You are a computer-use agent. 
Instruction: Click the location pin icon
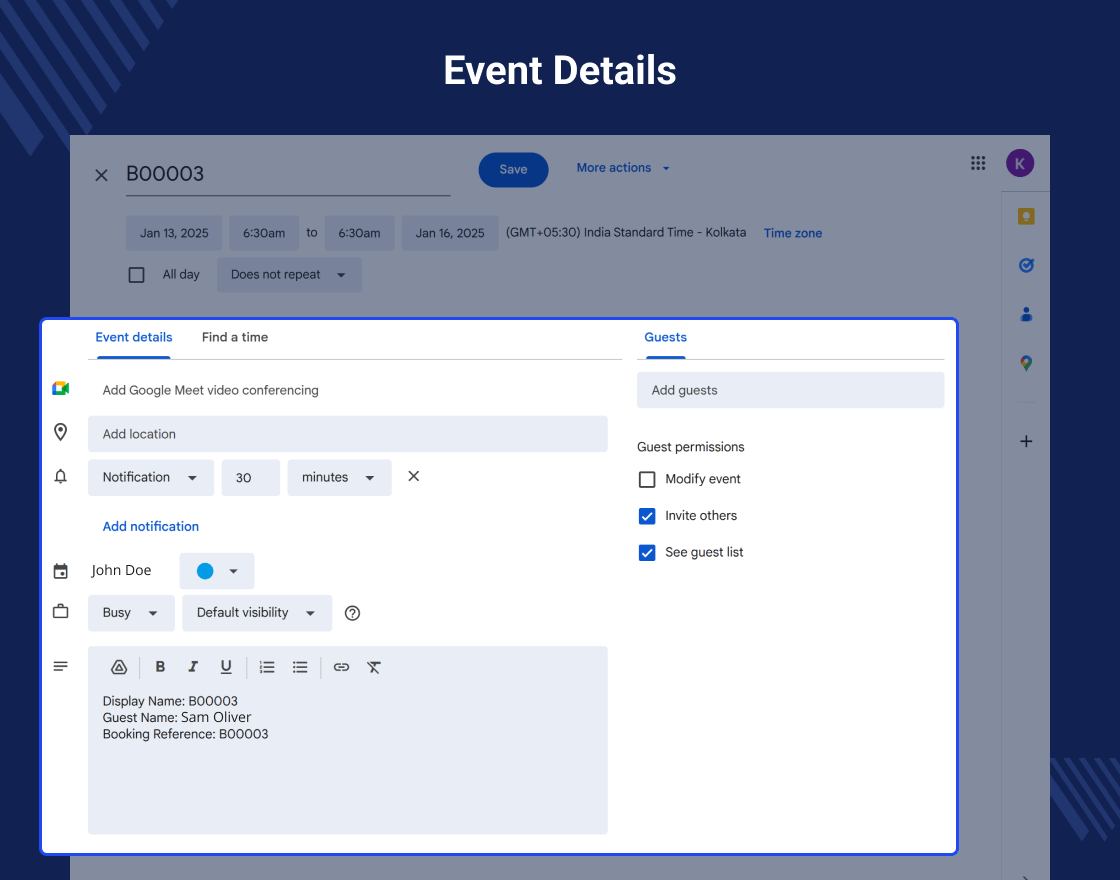pos(61,432)
